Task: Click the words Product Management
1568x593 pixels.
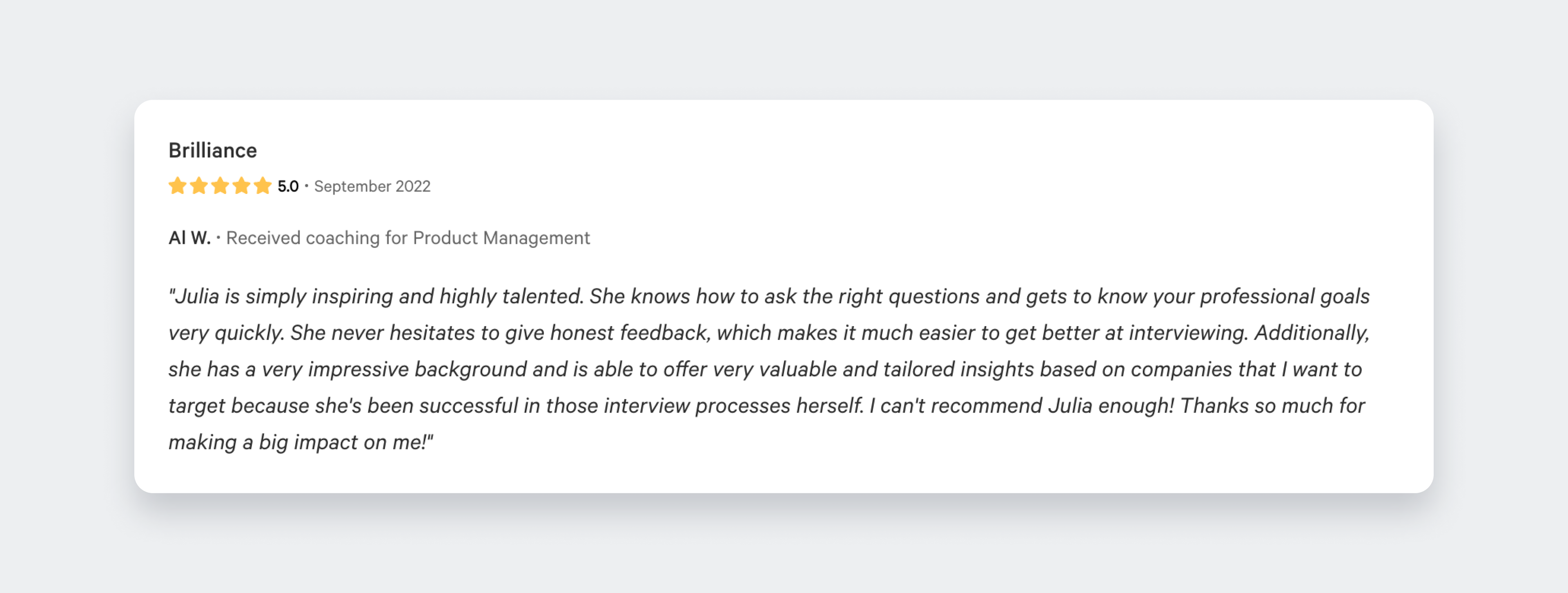Action: click(x=501, y=238)
